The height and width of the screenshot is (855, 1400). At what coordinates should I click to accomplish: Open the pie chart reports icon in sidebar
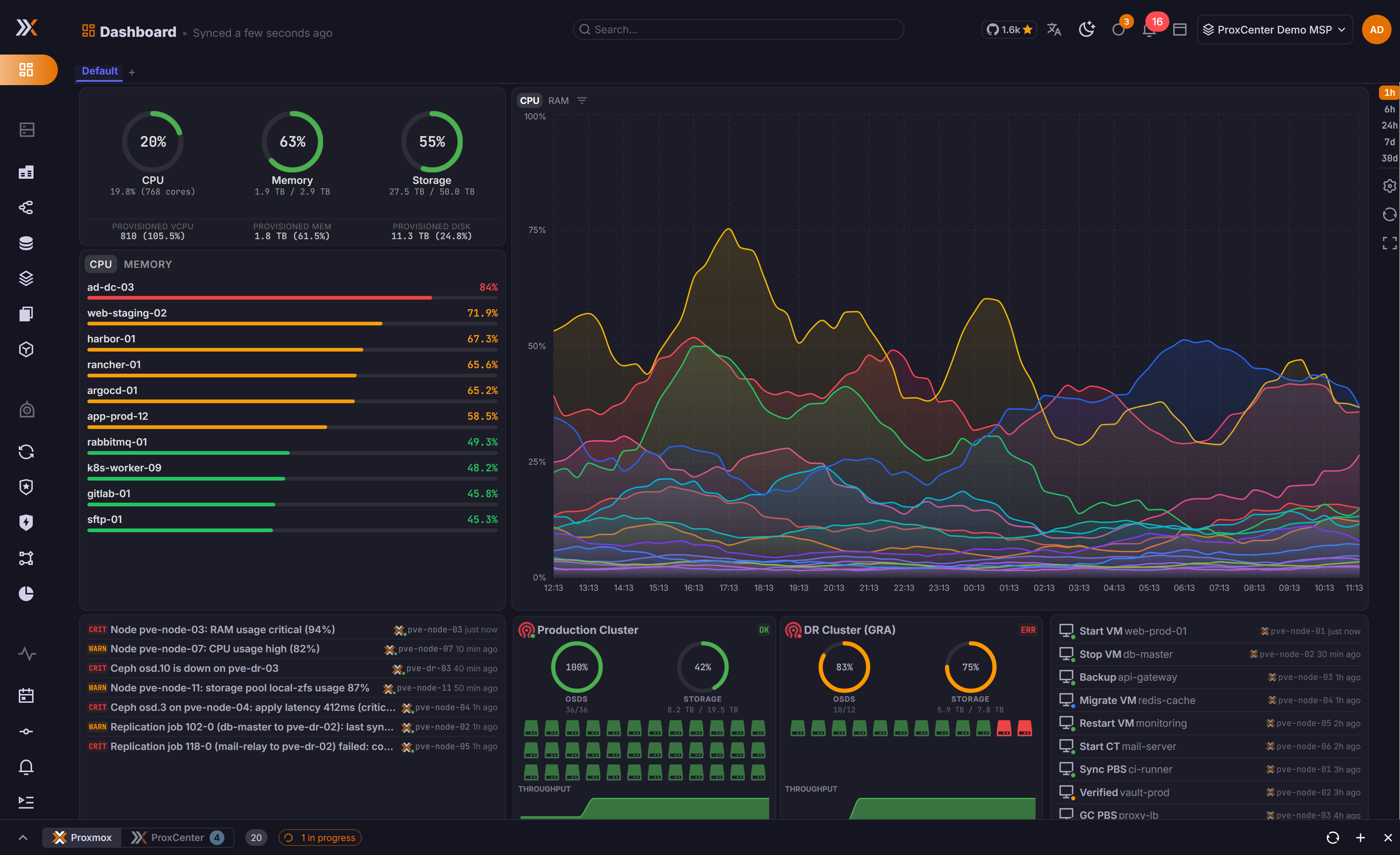click(26, 593)
